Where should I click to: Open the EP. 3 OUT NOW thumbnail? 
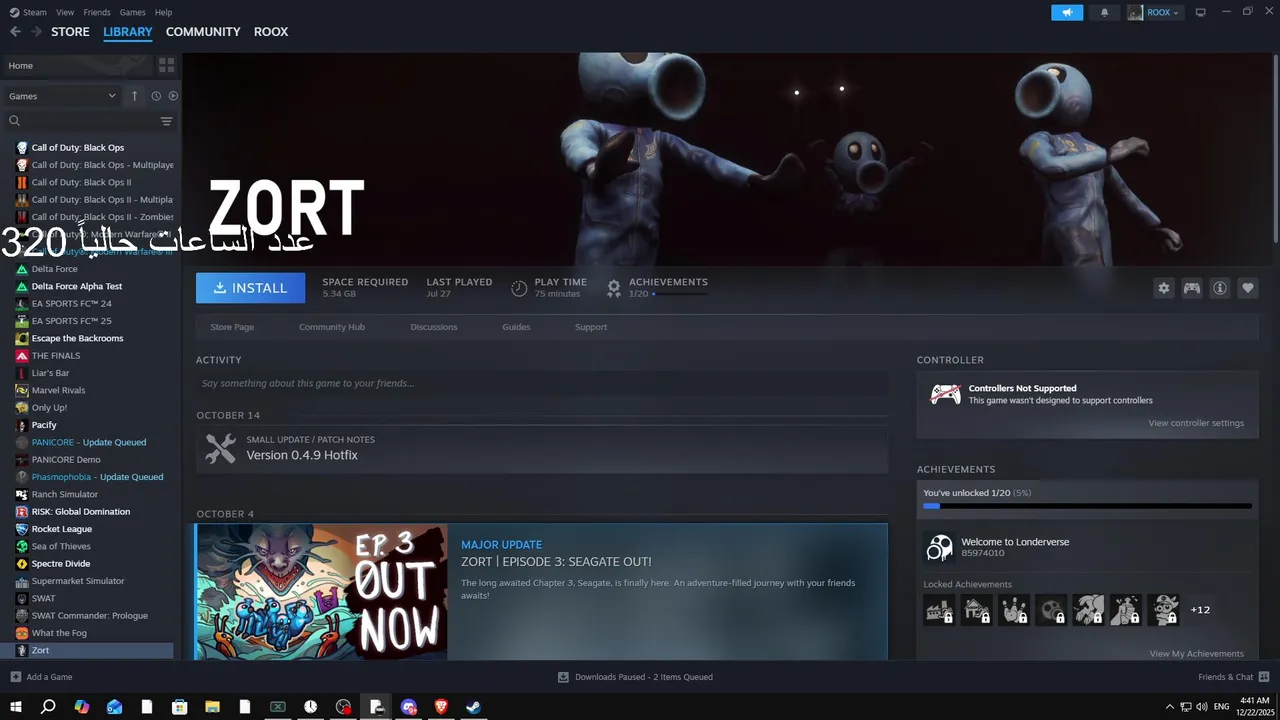click(321, 591)
